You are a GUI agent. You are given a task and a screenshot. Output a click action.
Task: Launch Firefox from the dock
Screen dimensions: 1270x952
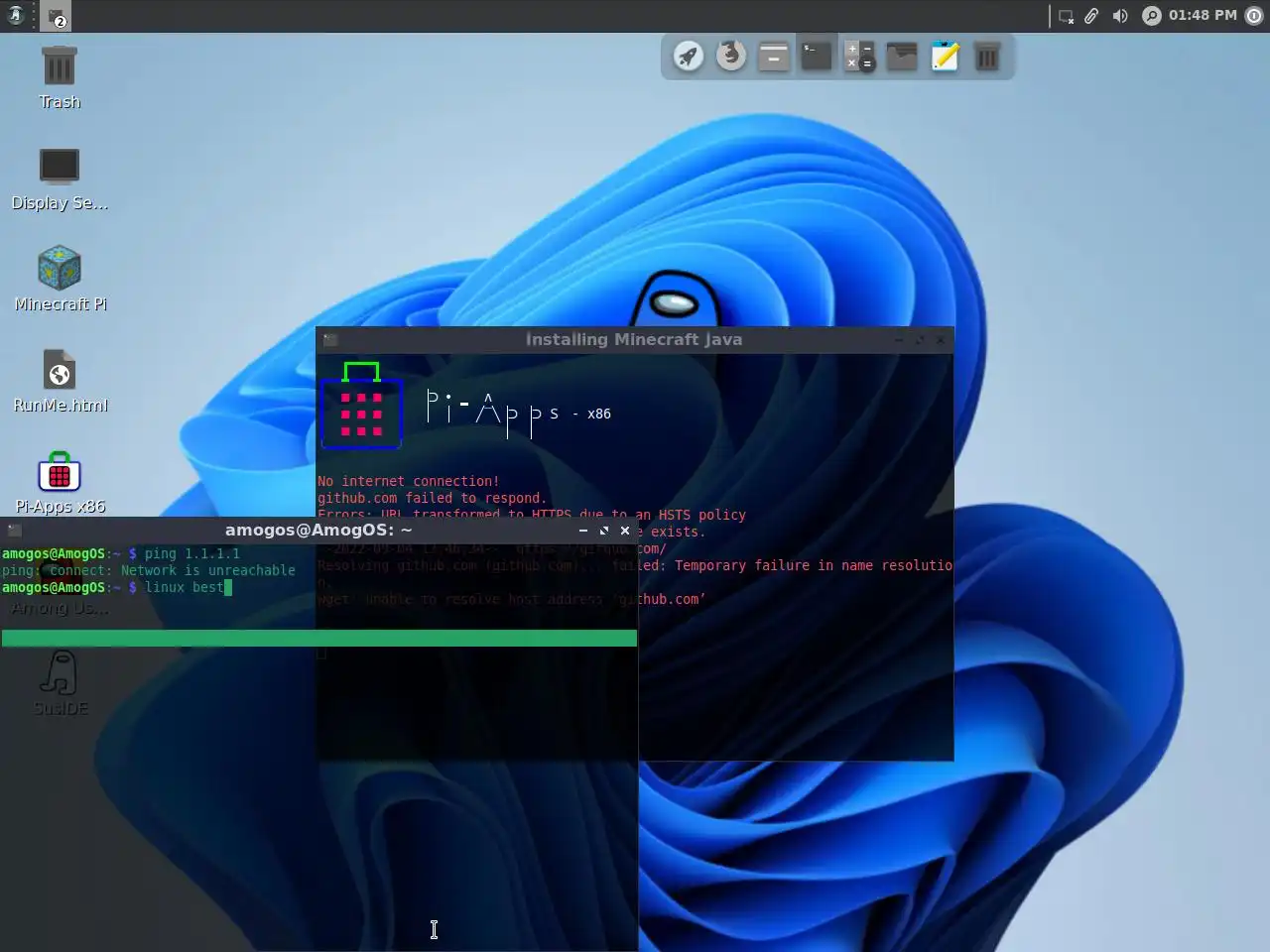tap(731, 56)
